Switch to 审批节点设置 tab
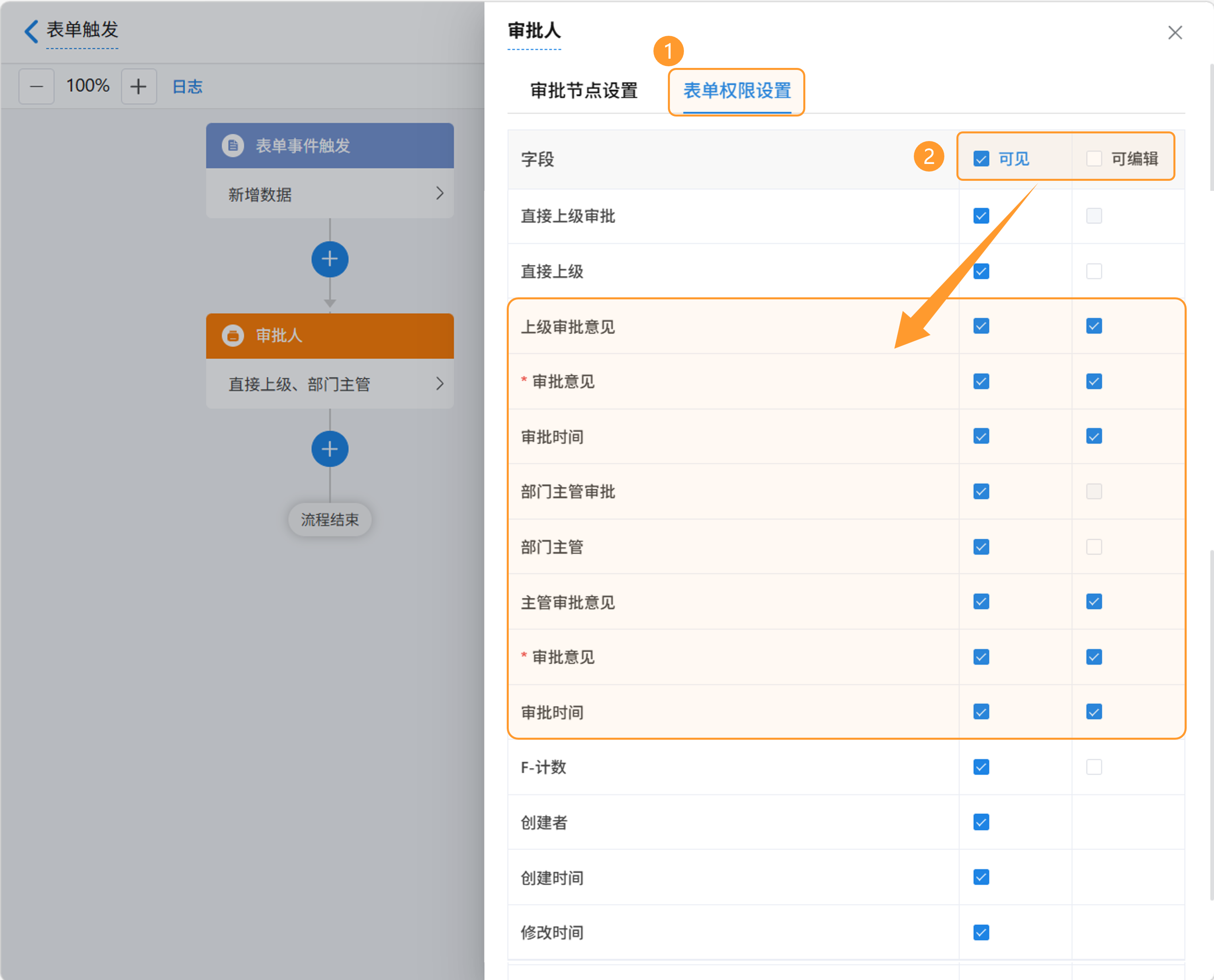The width and height of the screenshot is (1214, 980). [x=584, y=90]
